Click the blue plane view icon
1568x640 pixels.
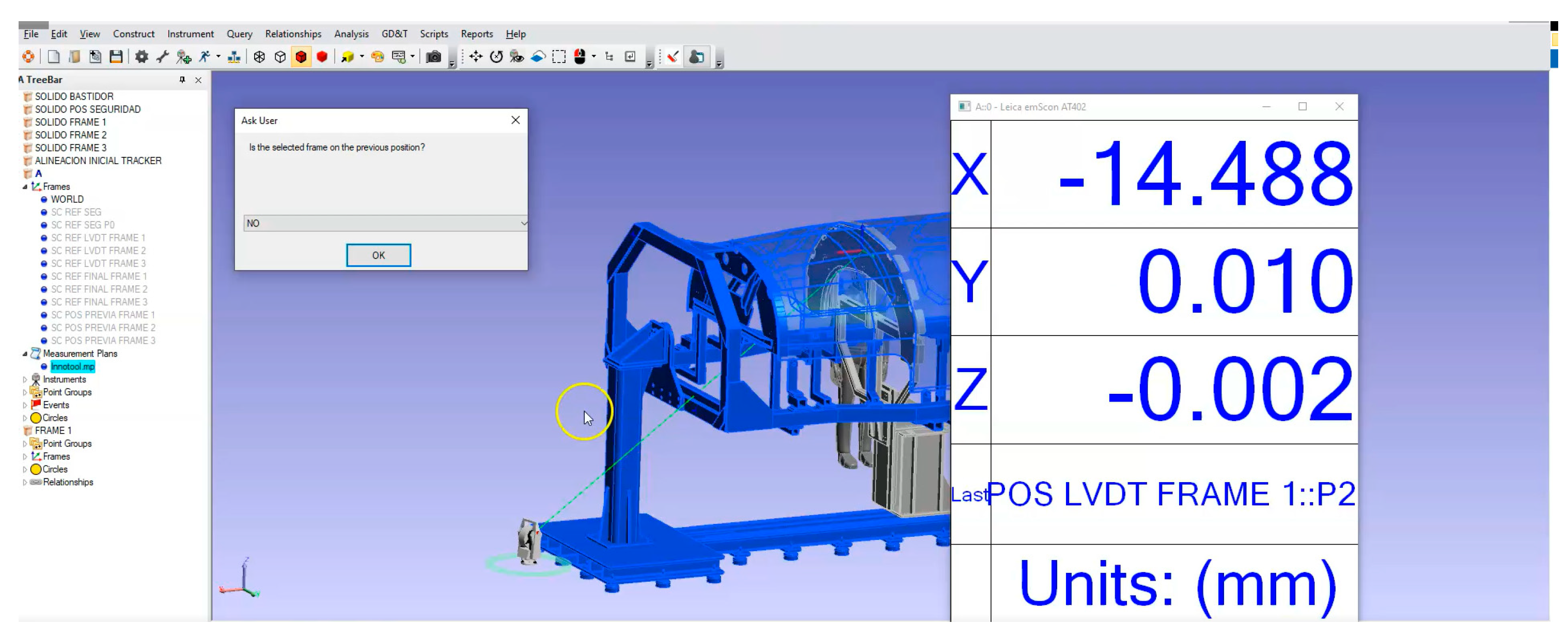tap(538, 57)
